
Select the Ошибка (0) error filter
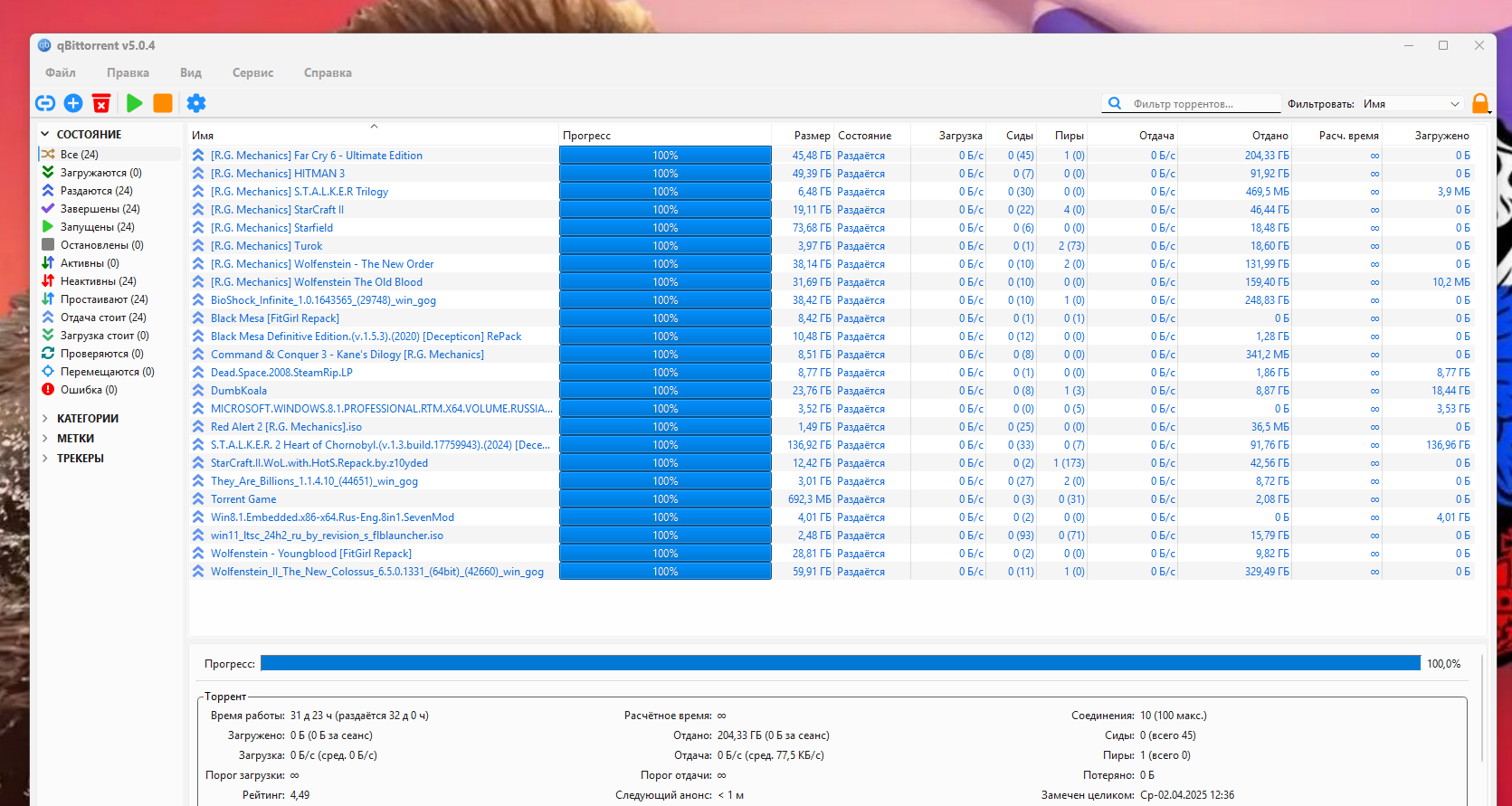tap(89, 390)
